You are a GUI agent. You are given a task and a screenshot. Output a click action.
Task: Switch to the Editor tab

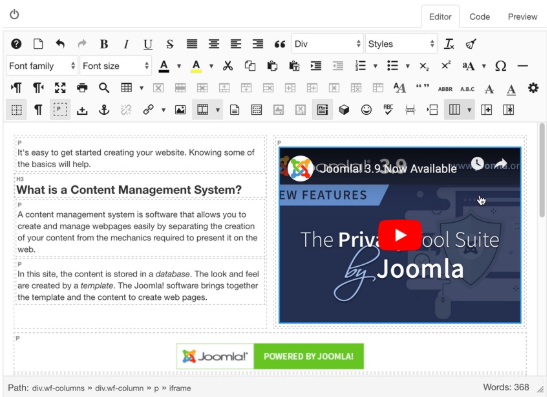pos(440,17)
